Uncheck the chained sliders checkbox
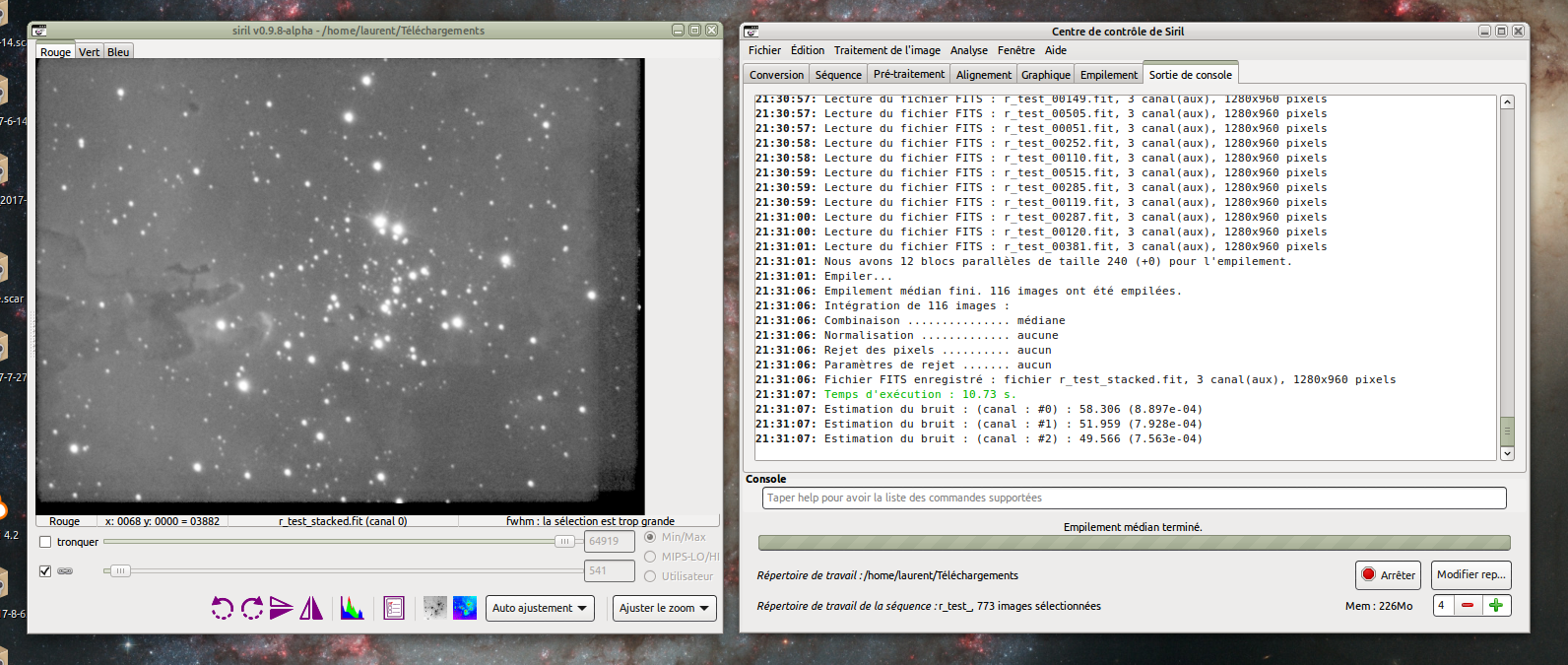 pos(45,570)
